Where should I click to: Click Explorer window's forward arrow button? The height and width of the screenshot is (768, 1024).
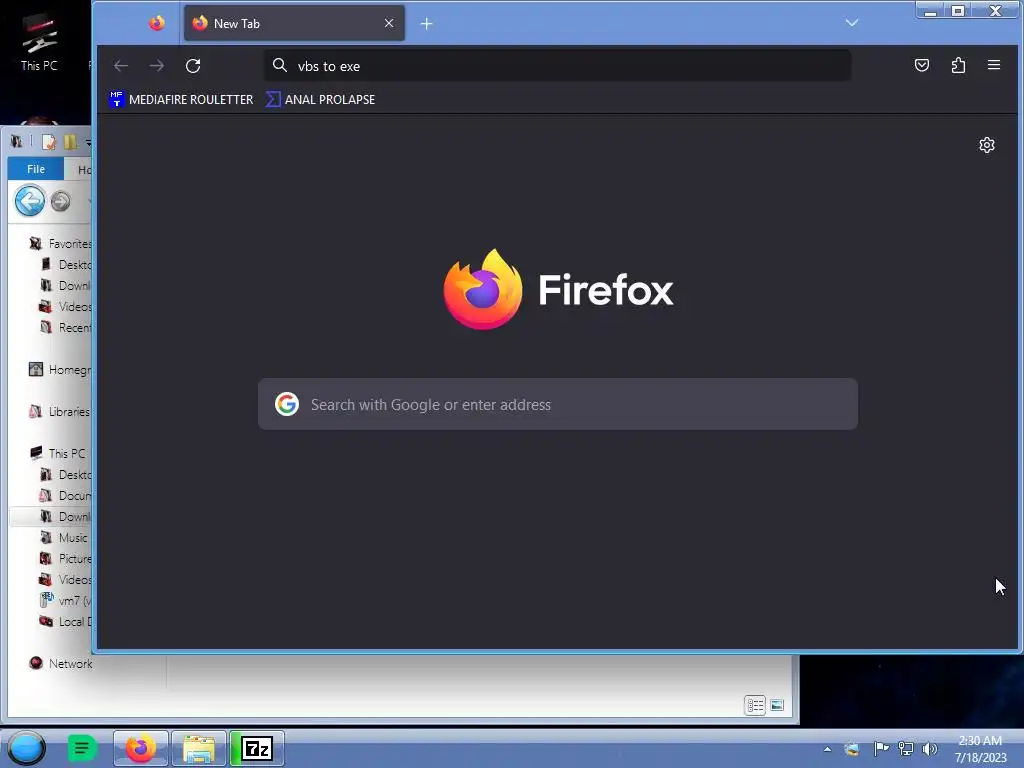[x=61, y=201]
